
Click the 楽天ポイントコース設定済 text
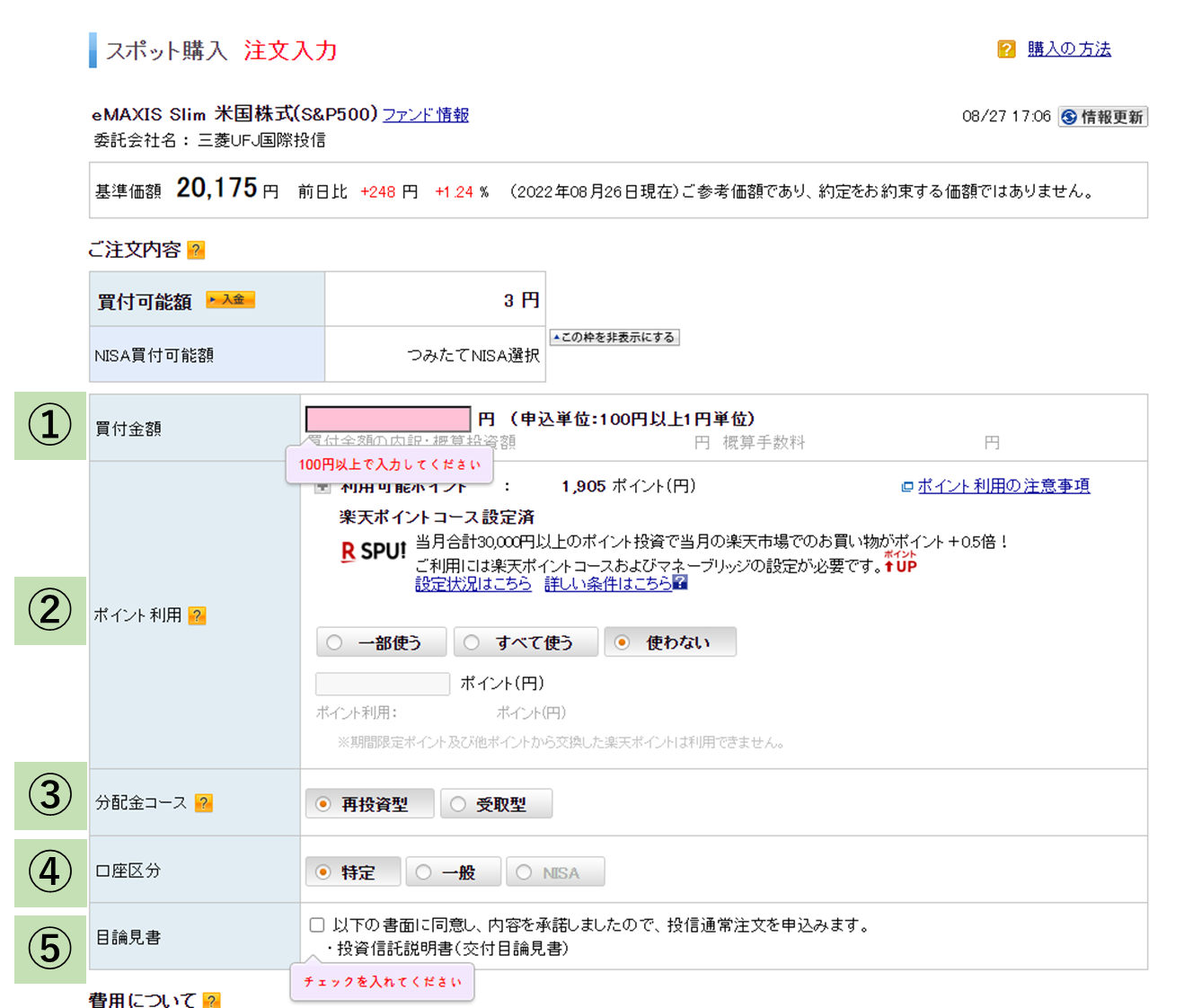point(437,517)
